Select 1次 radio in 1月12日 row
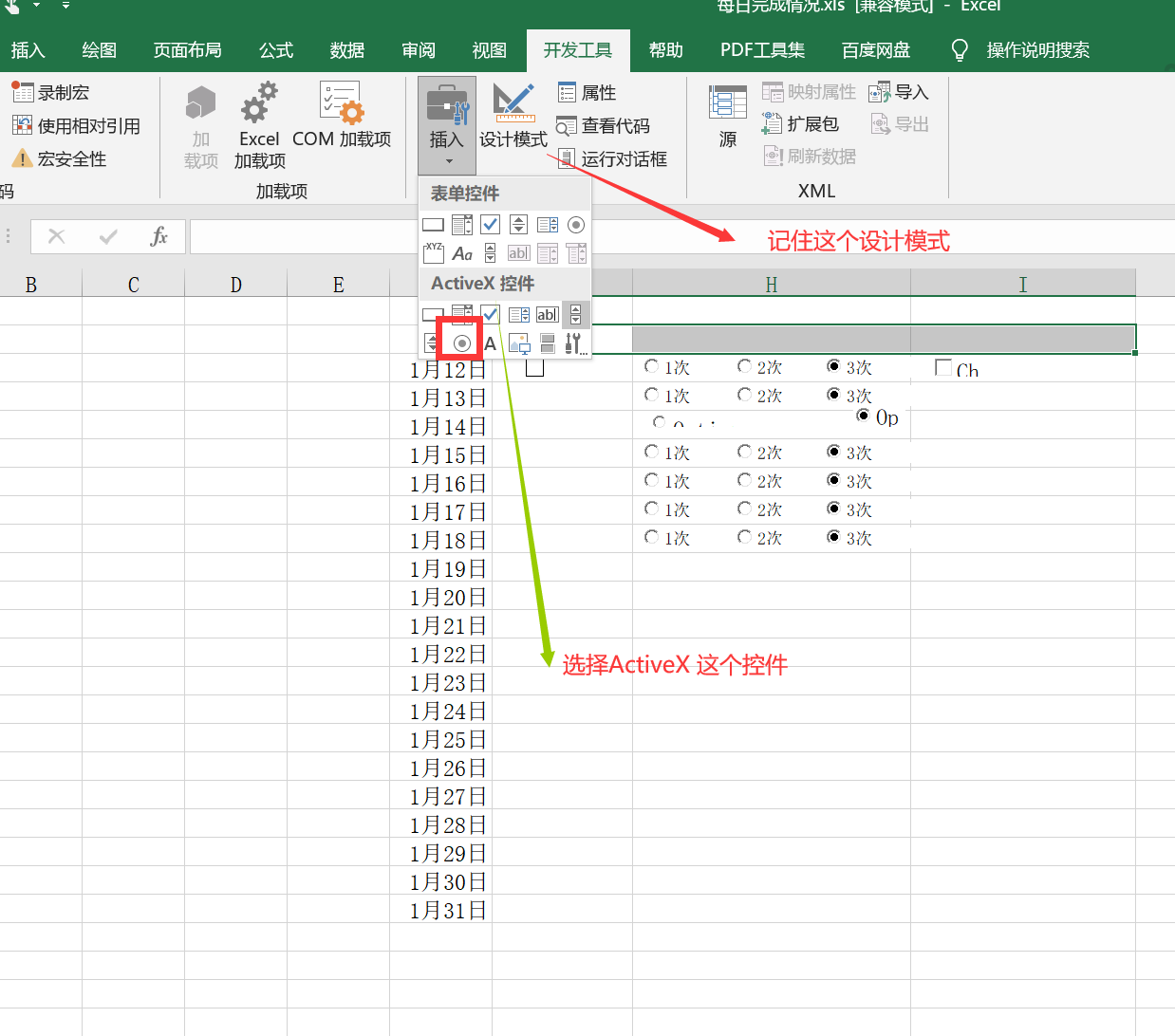 tap(651, 366)
